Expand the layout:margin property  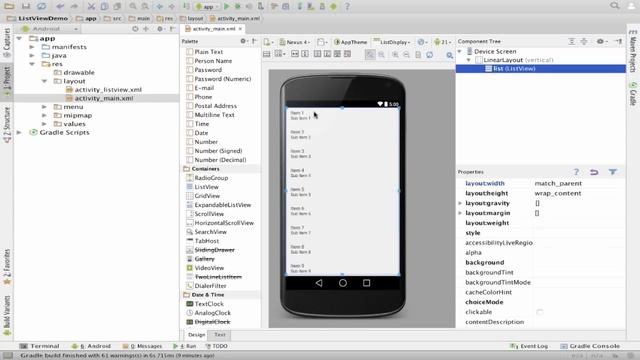coord(460,213)
